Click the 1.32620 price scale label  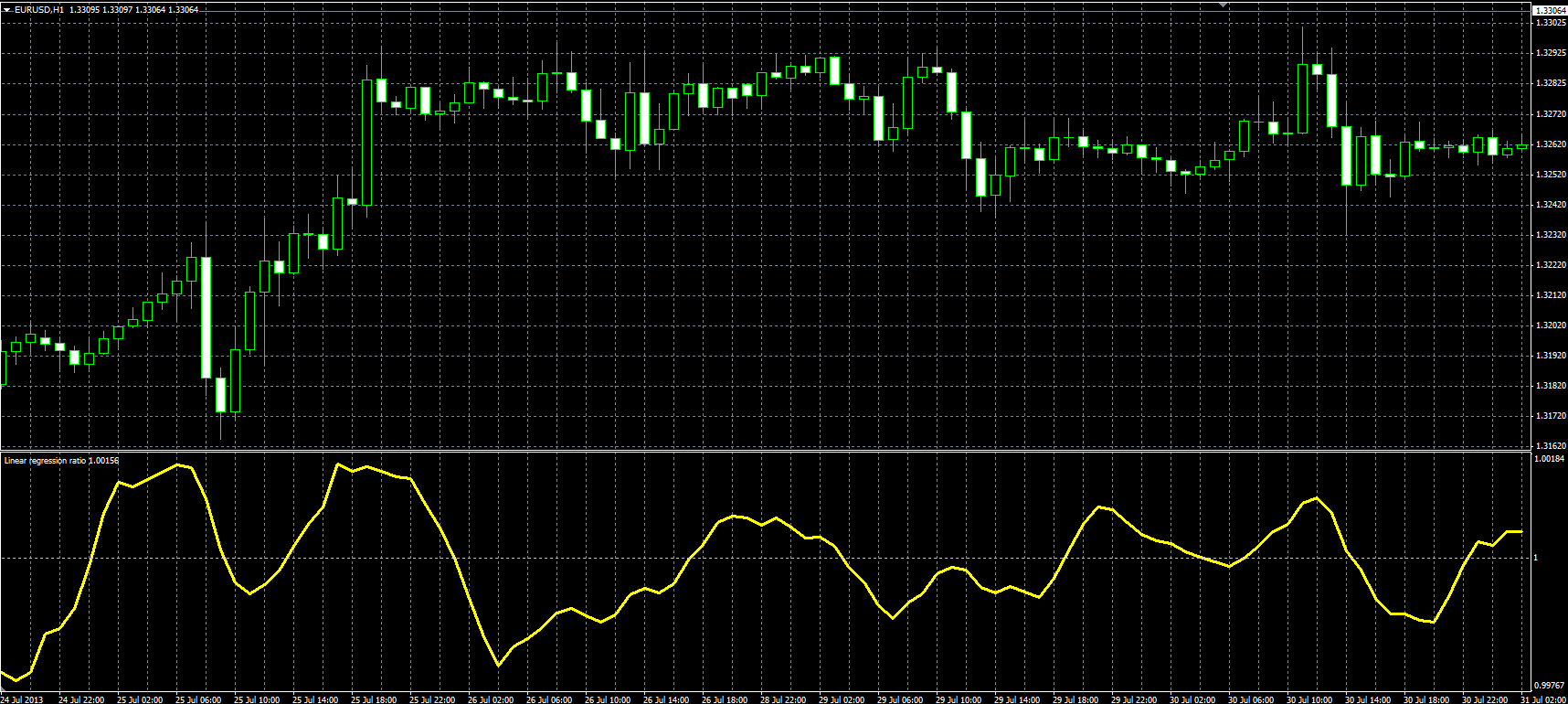point(1551,144)
